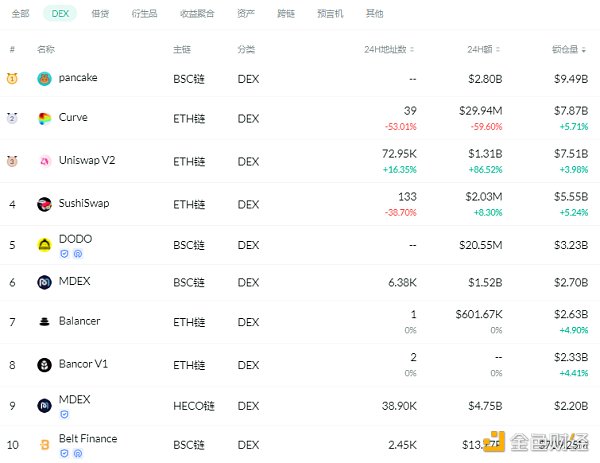Click the shield badge under Belt Finance
Viewport: 600px width, 463px height.
[64, 453]
